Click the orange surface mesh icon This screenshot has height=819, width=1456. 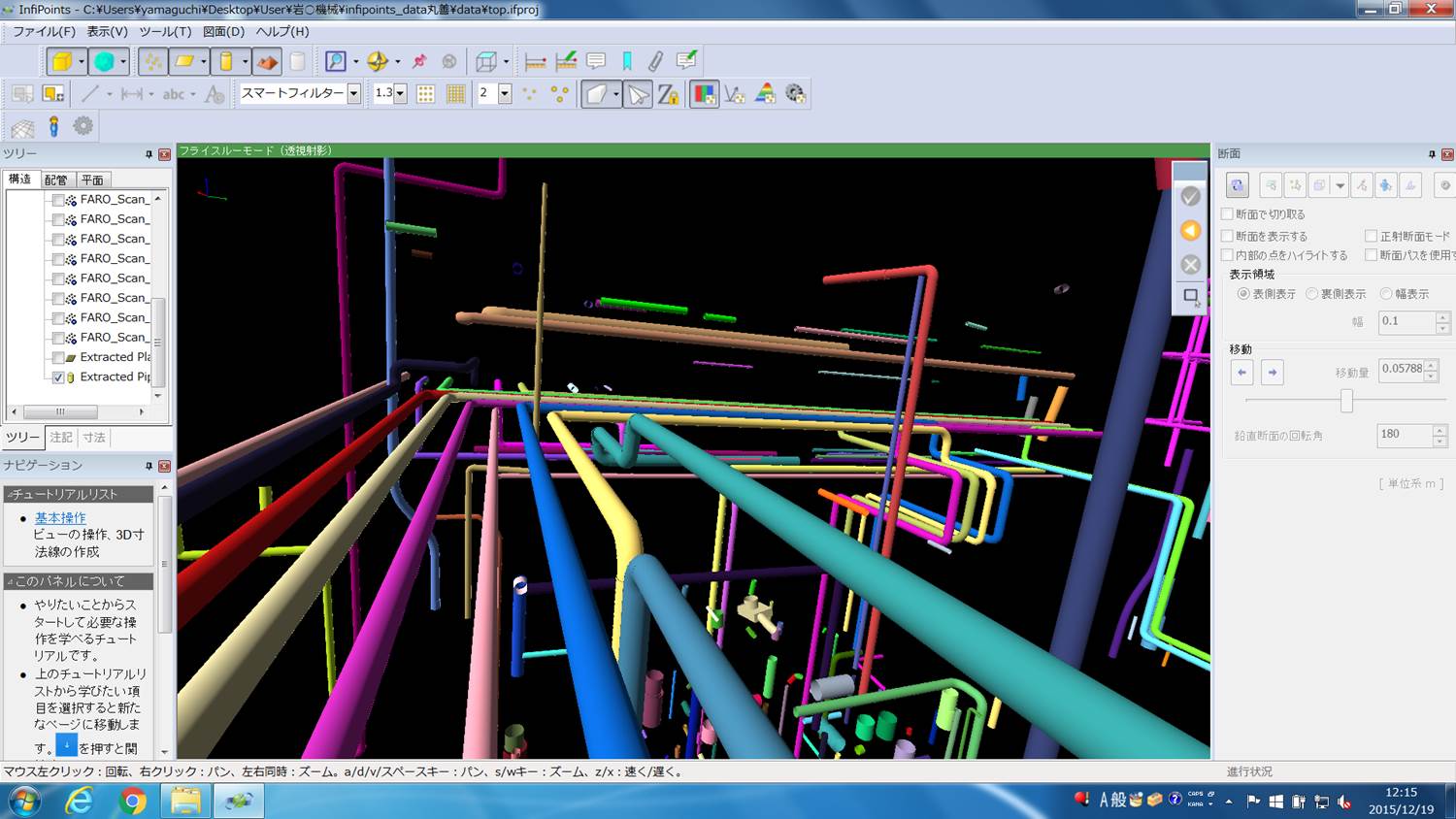(267, 62)
